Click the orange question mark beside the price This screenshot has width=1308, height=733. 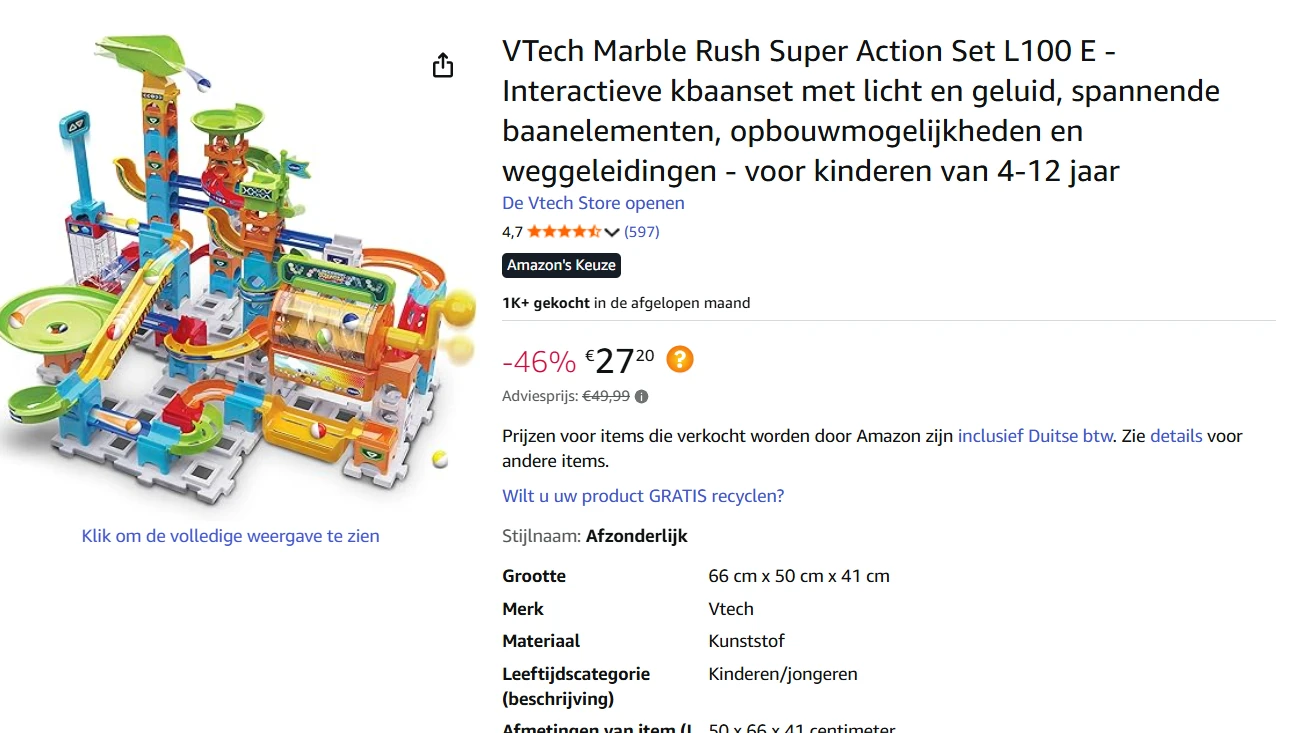[x=680, y=359]
